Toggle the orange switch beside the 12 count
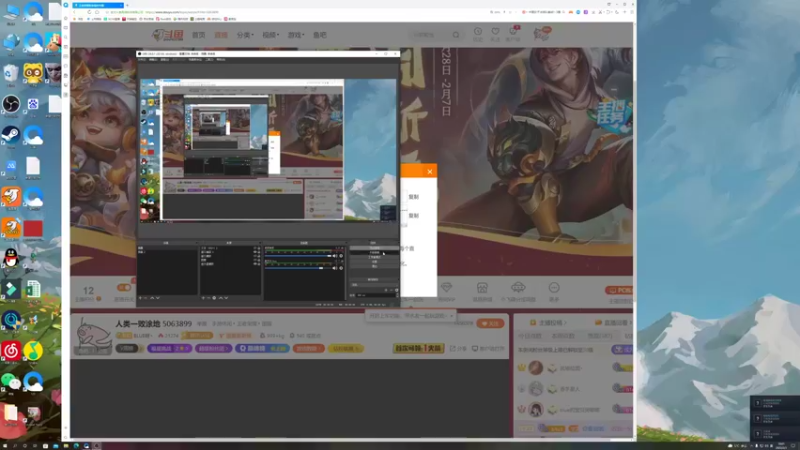 click(123, 288)
